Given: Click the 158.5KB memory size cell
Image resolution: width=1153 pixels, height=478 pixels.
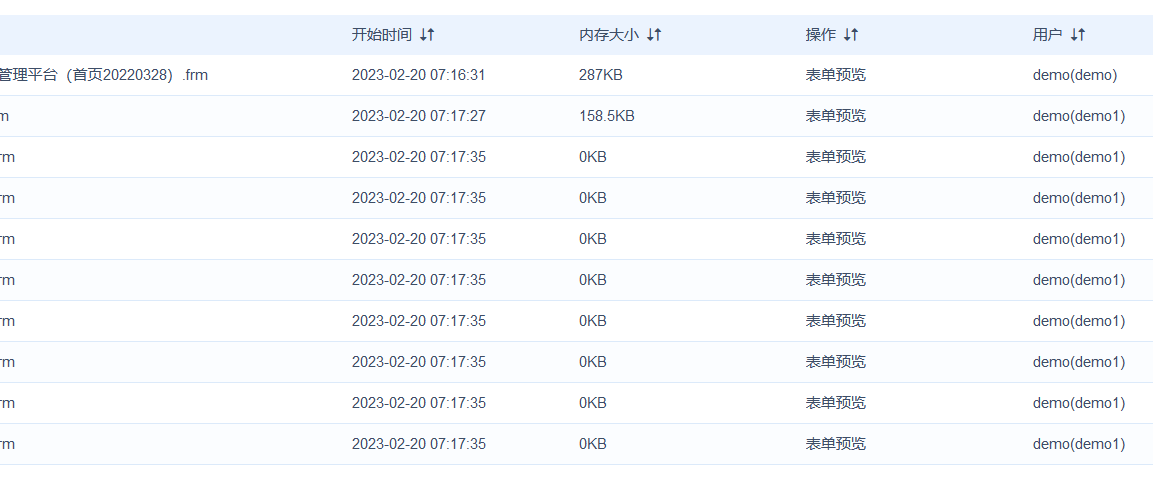Looking at the screenshot, I should 607,116.
